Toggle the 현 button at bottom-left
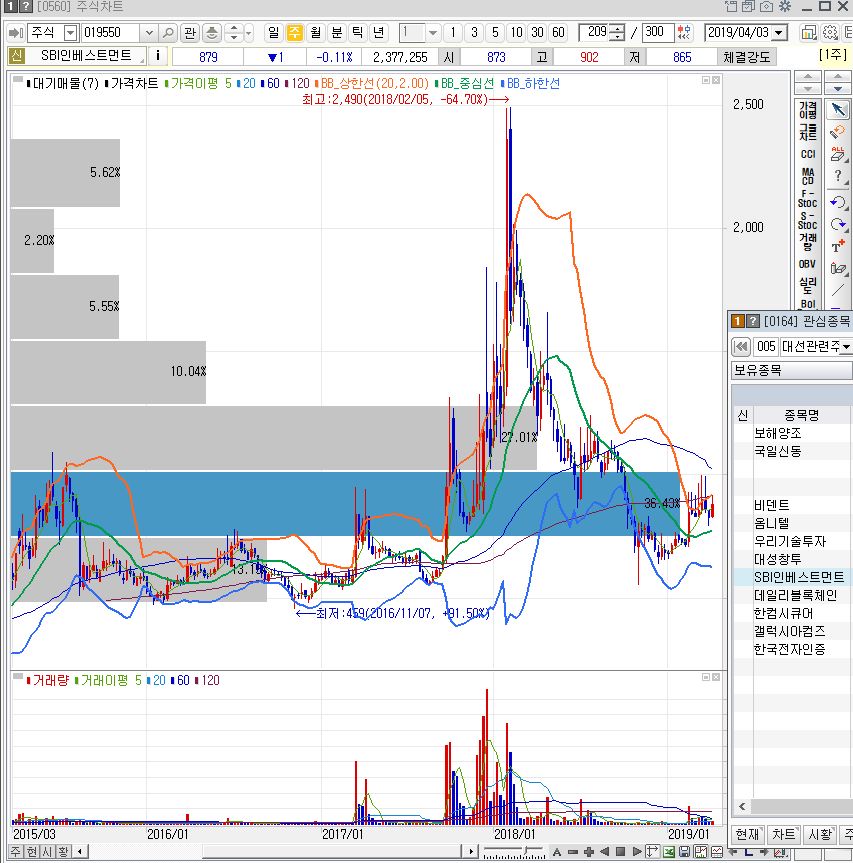The width and height of the screenshot is (853, 863). (x=32, y=851)
